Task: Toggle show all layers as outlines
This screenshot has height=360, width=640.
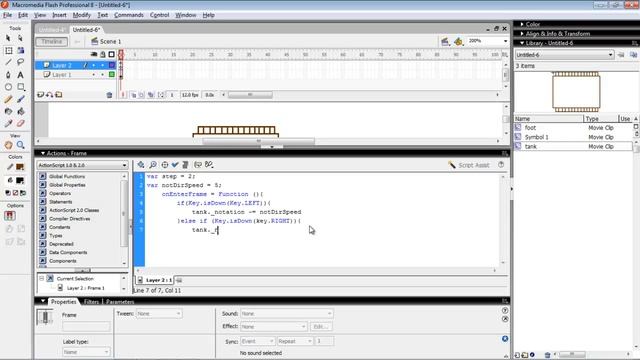Action: click(111, 54)
